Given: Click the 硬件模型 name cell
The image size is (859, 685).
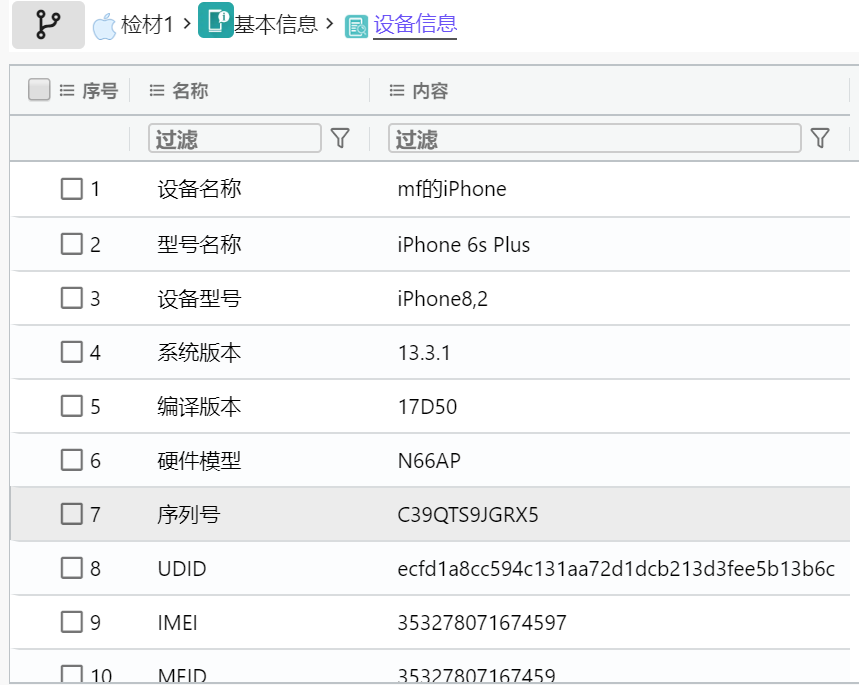Looking at the screenshot, I should (x=199, y=461).
